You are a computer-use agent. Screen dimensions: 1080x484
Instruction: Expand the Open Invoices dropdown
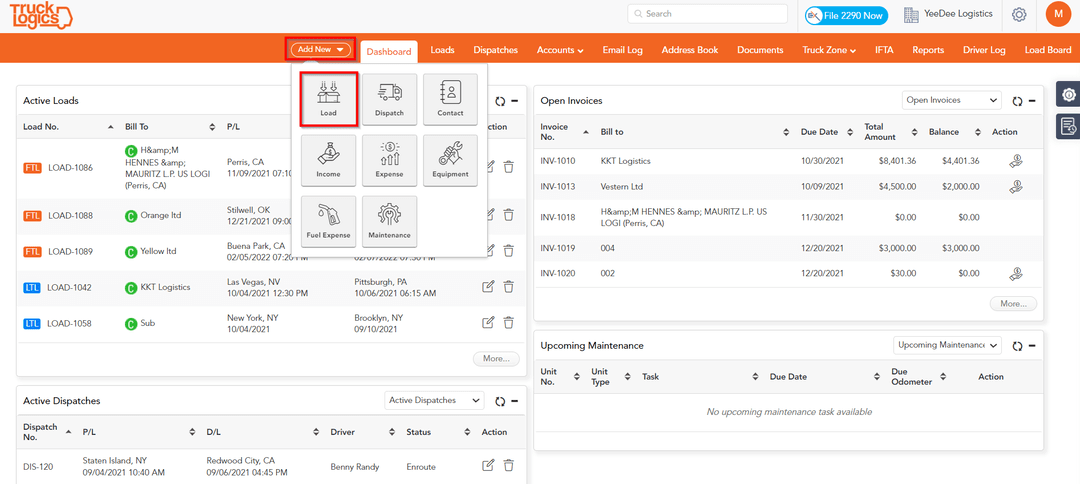pos(950,100)
